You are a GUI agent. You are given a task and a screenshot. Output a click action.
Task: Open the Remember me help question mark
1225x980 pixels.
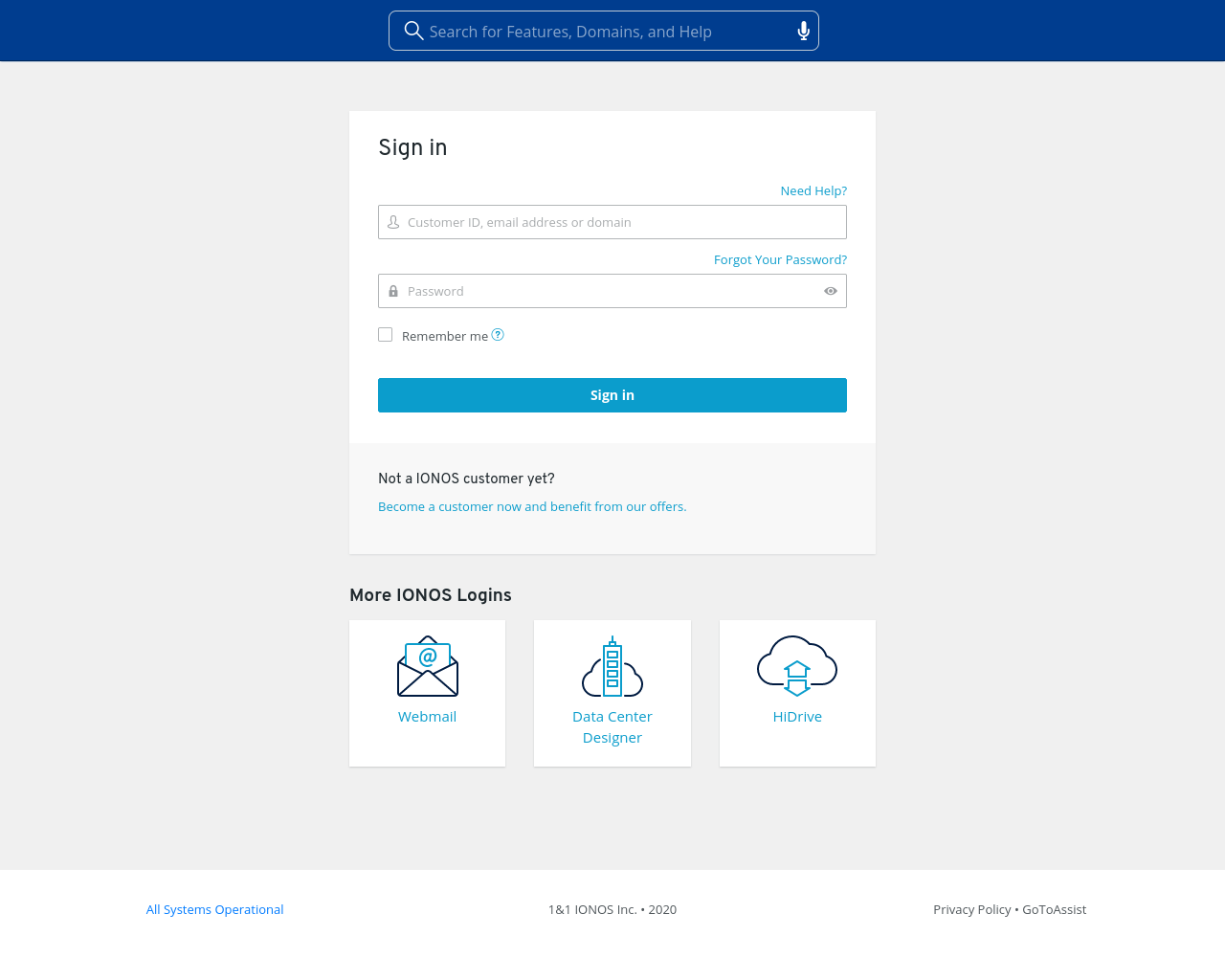click(498, 335)
